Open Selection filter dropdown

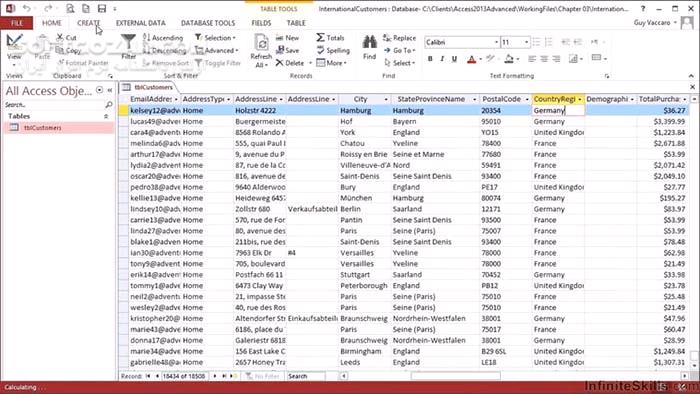(215, 38)
